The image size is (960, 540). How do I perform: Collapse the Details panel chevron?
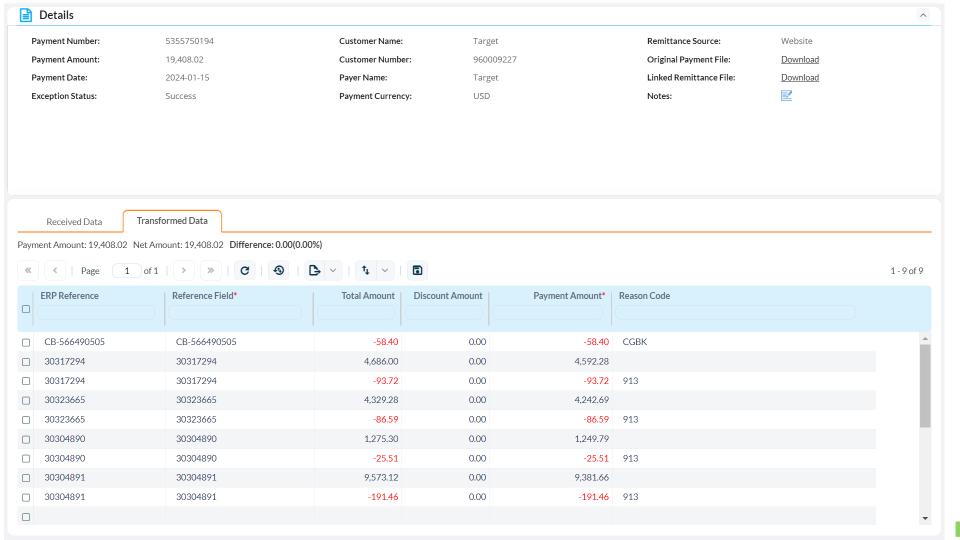pos(922,15)
